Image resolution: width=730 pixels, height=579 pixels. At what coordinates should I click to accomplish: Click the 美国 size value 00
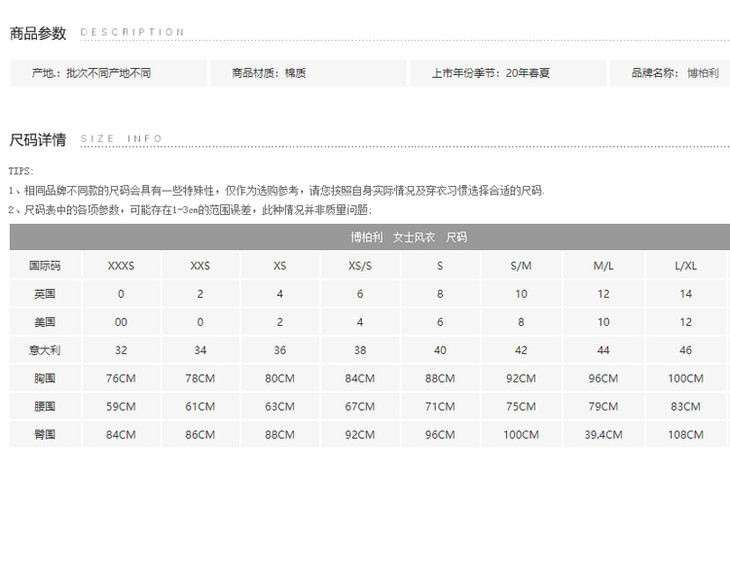[121, 322]
